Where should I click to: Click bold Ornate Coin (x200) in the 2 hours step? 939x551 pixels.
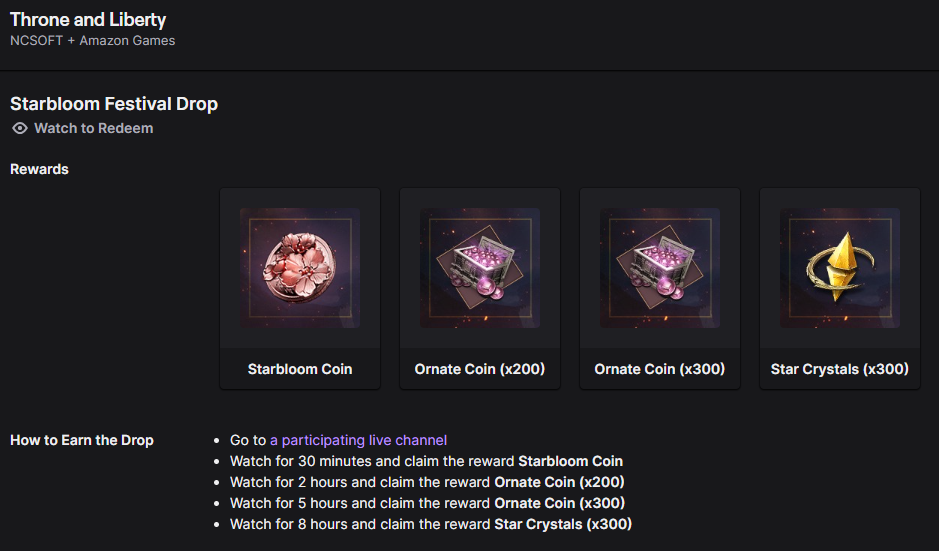coord(559,482)
